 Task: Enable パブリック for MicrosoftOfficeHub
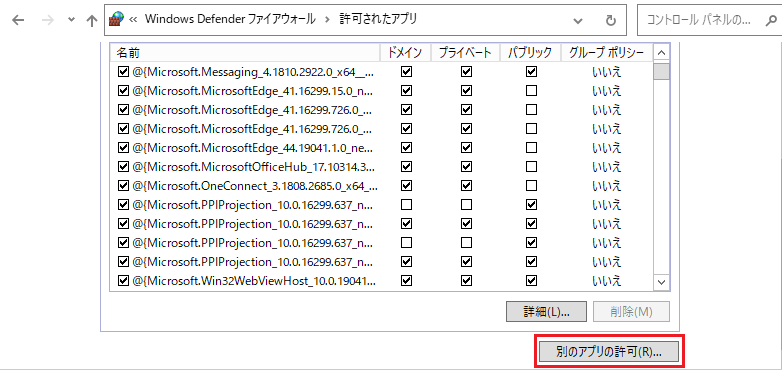[532, 167]
